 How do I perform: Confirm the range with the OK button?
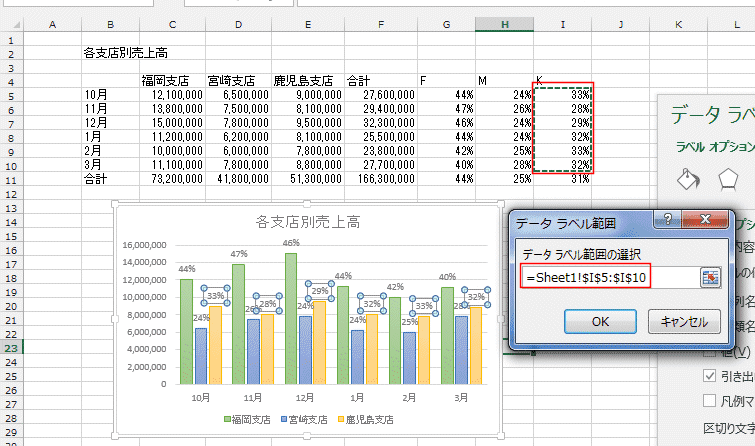600,321
